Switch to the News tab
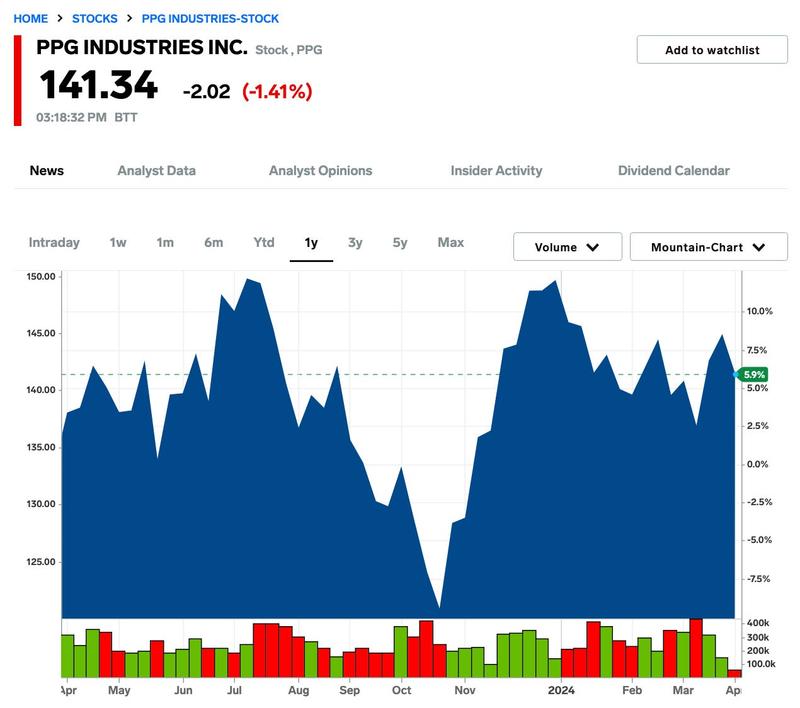 tap(46, 170)
